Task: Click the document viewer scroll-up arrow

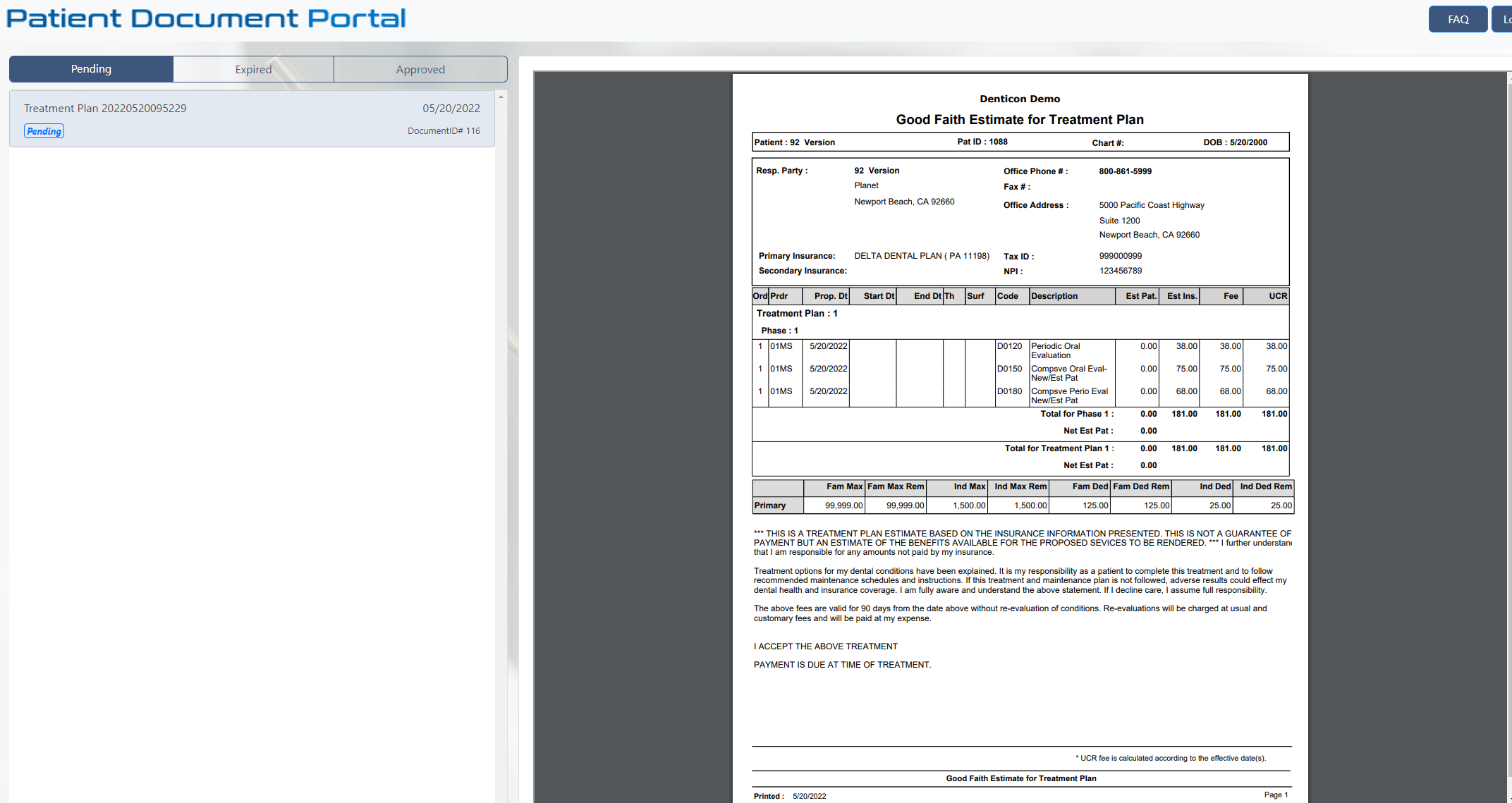Action: (x=1509, y=78)
